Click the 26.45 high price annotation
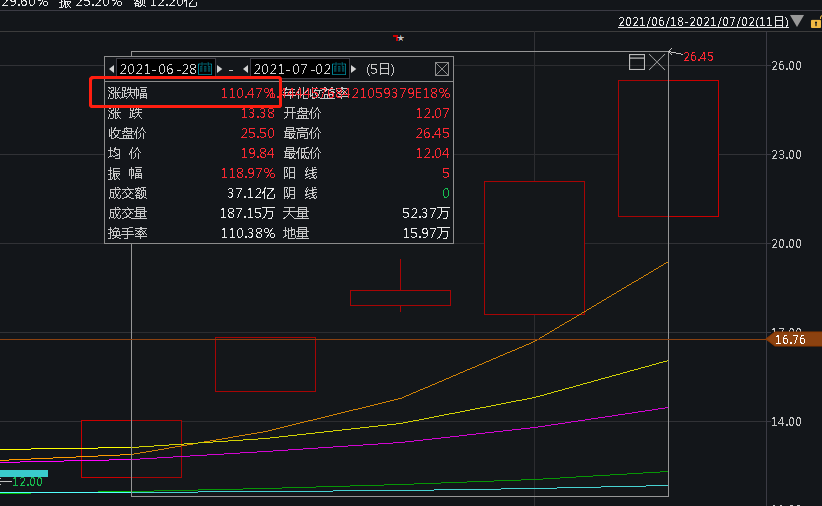This screenshot has width=822, height=506. click(697, 56)
